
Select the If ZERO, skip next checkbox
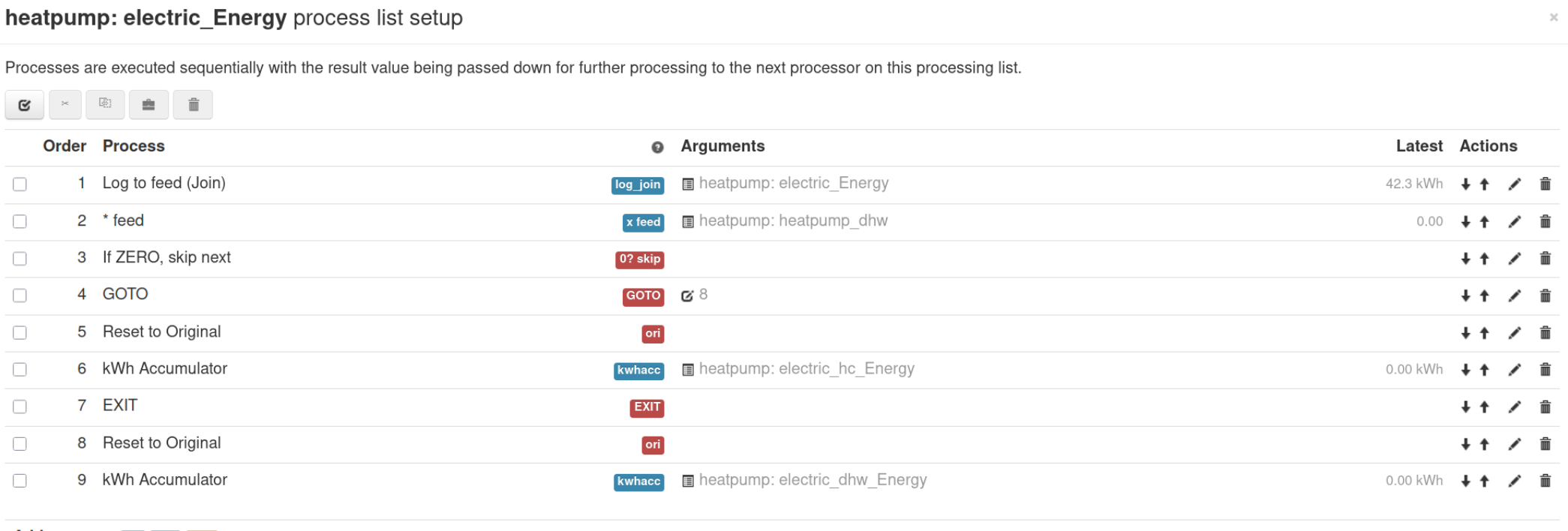(20, 259)
